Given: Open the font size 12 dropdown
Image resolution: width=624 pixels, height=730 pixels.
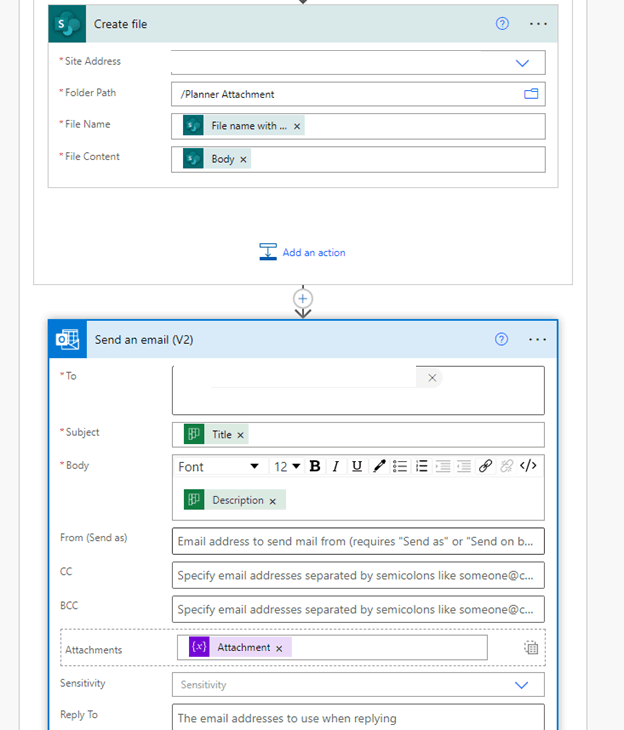Looking at the screenshot, I should click(286, 466).
